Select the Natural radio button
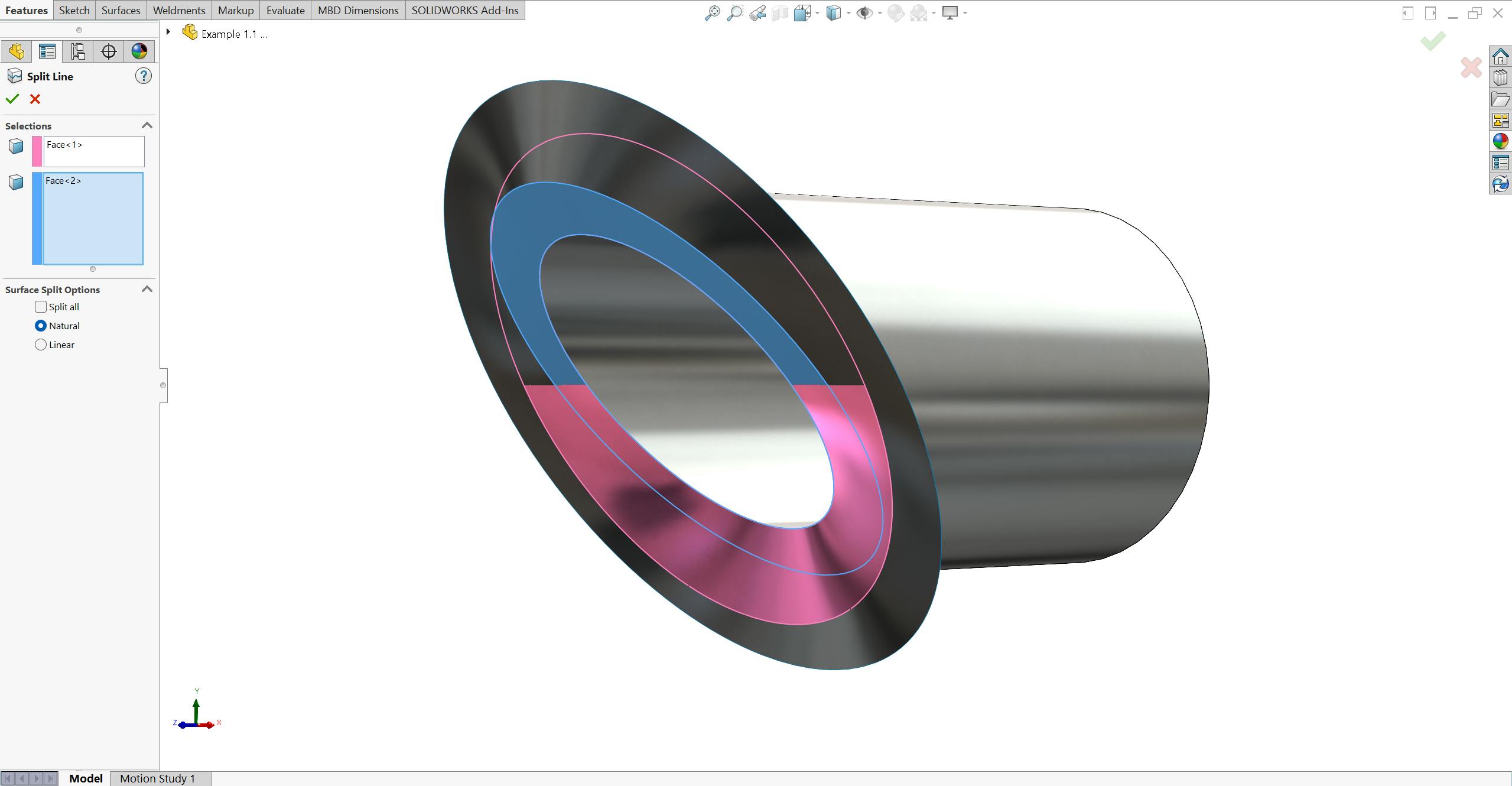The image size is (1512, 786). tap(40, 326)
